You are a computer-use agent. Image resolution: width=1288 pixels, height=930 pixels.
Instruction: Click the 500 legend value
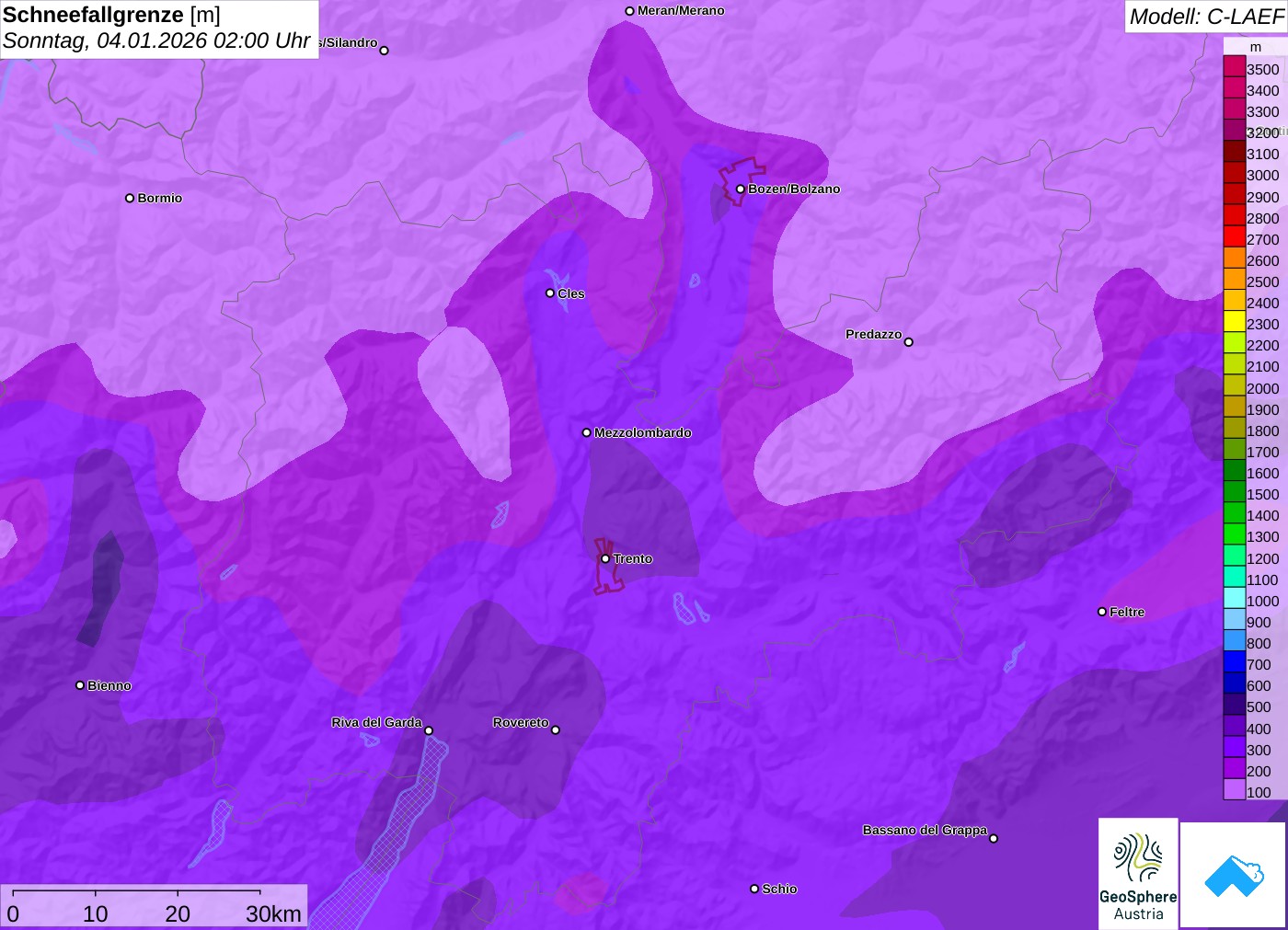[1259, 706]
